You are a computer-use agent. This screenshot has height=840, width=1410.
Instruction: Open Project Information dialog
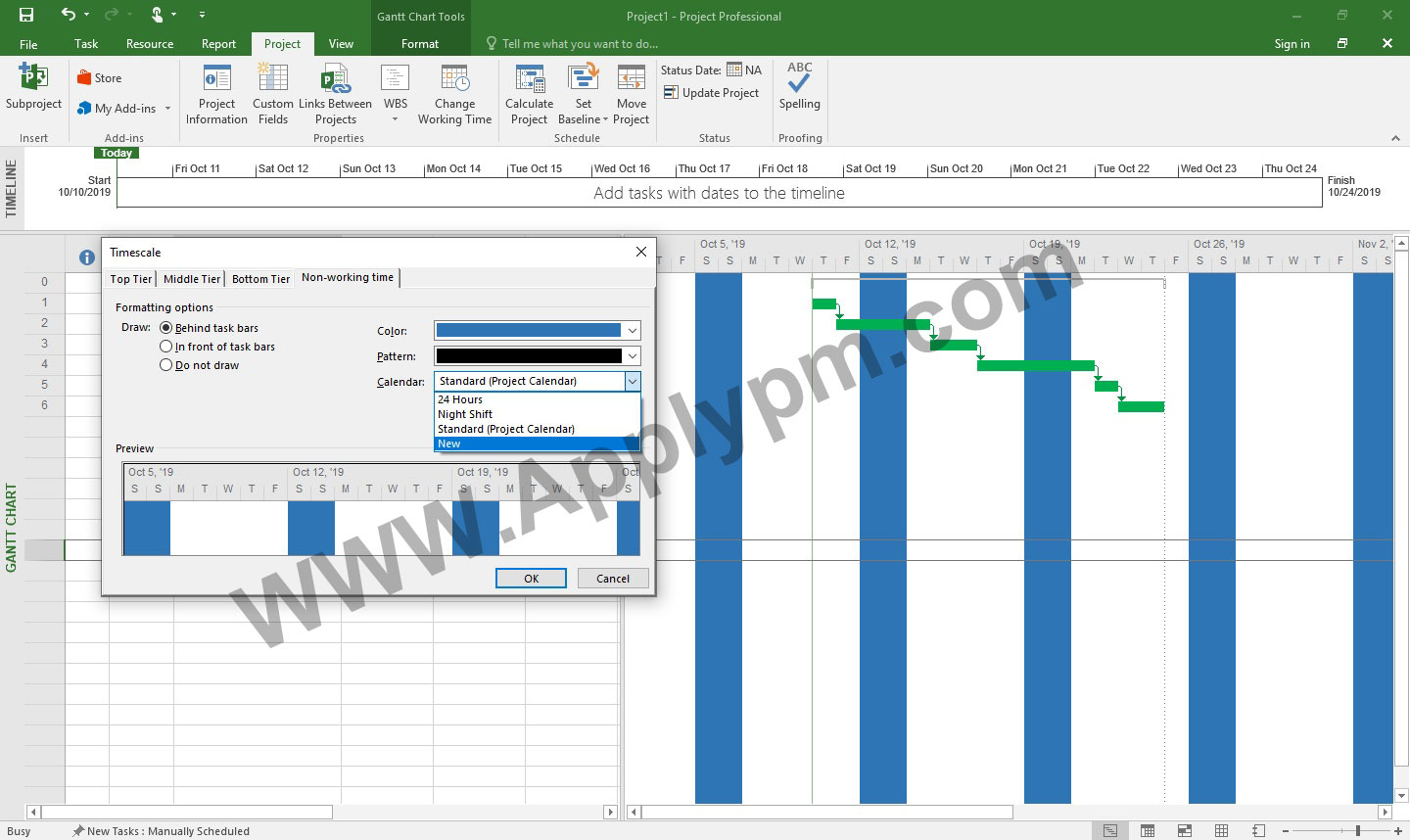pyautogui.click(x=216, y=95)
